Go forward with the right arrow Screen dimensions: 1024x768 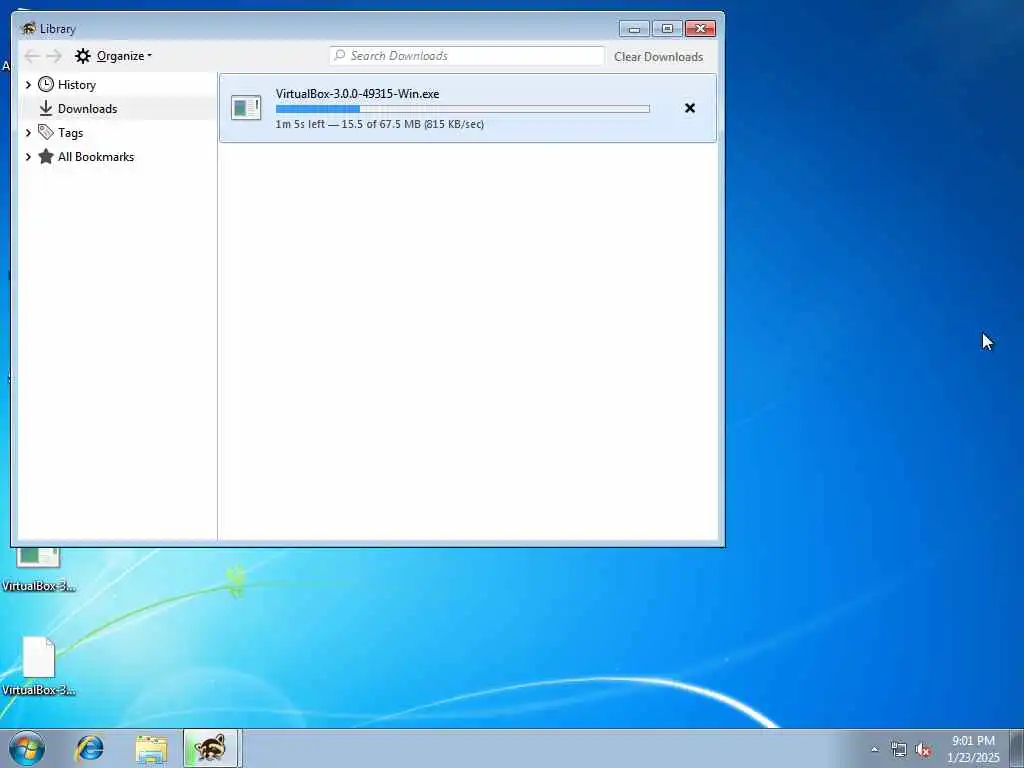click(54, 56)
